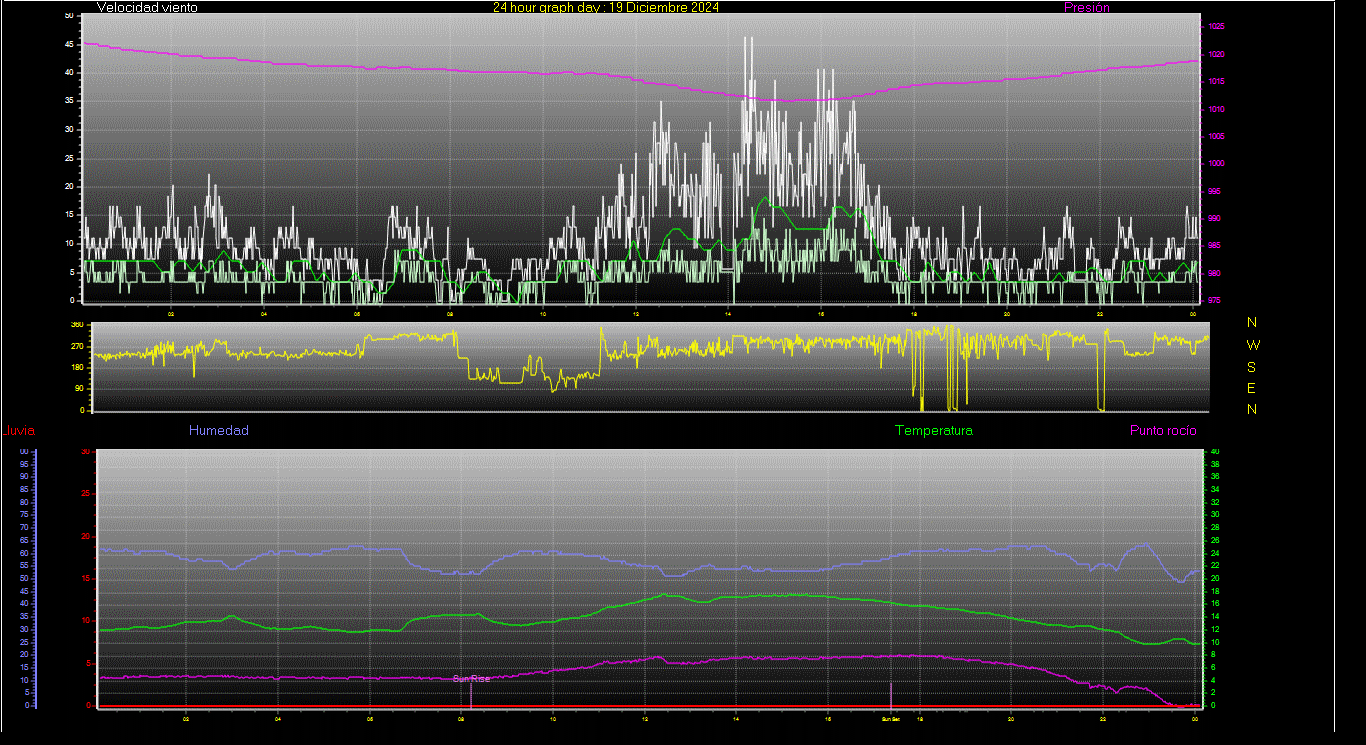Click the '1010' pressure axis value
This screenshot has width=1366, height=745.
[x=1215, y=109]
